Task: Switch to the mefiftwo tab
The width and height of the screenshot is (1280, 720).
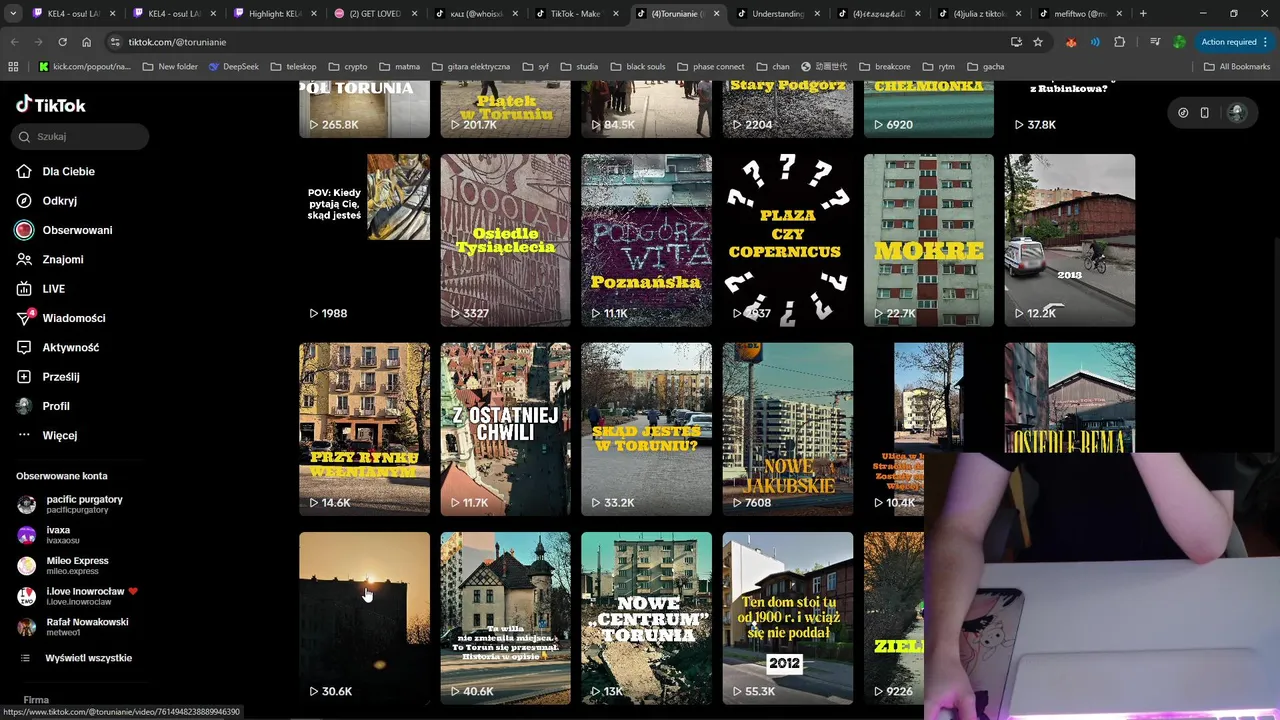Action: tap(1079, 14)
